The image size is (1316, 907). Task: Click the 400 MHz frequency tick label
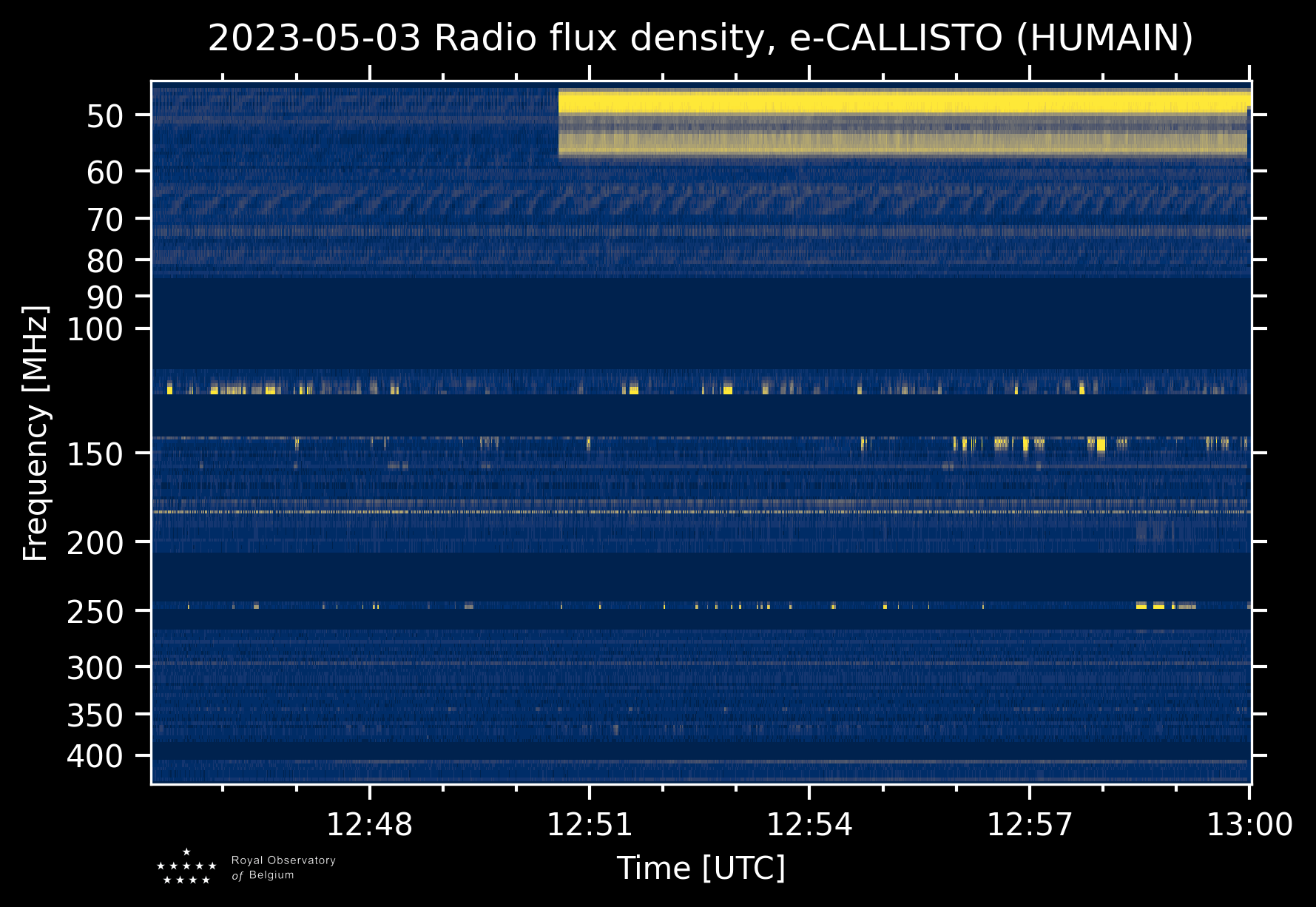pyautogui.click(x=95, y=757)
